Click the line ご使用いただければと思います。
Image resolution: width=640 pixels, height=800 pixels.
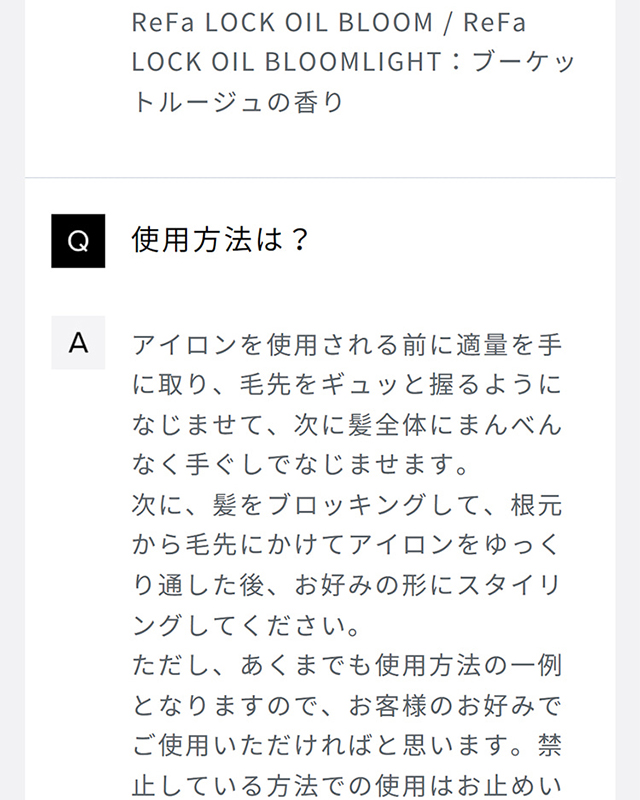(320, 745)
